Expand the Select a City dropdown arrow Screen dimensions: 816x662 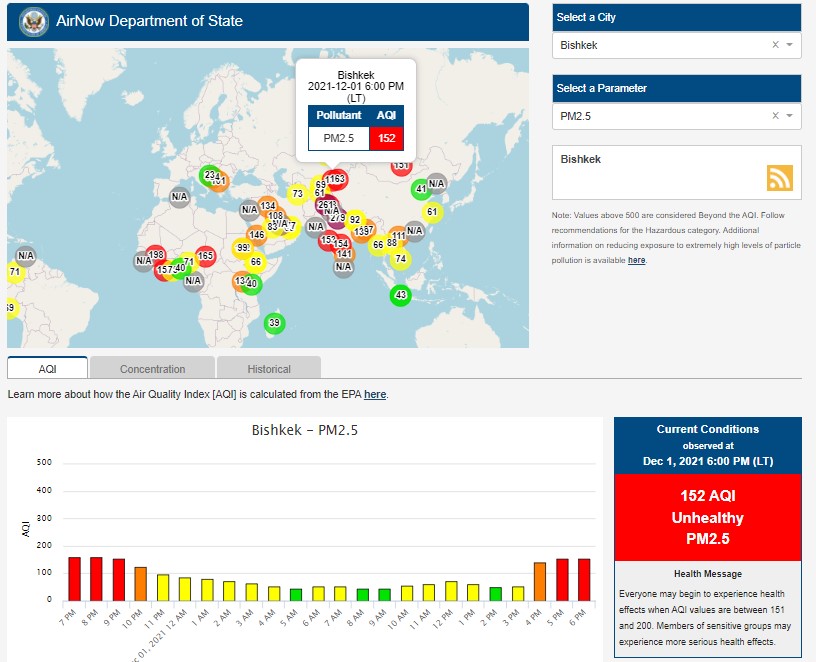(x=789, y=45)
